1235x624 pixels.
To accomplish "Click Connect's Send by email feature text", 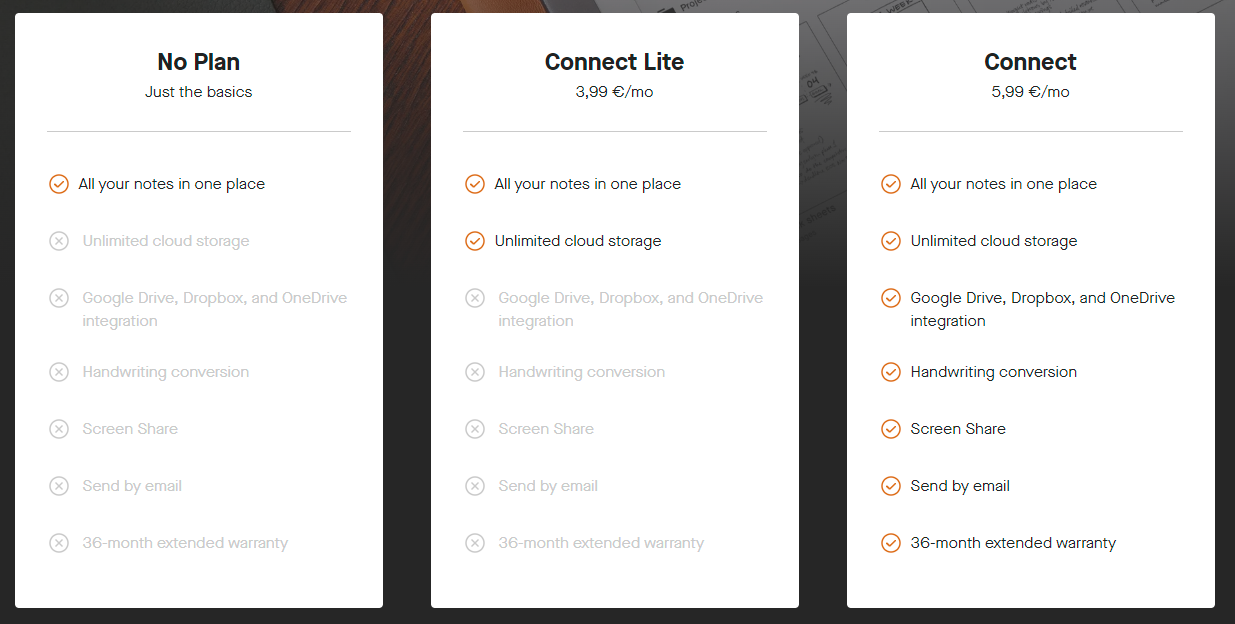I will coord(960,486).
